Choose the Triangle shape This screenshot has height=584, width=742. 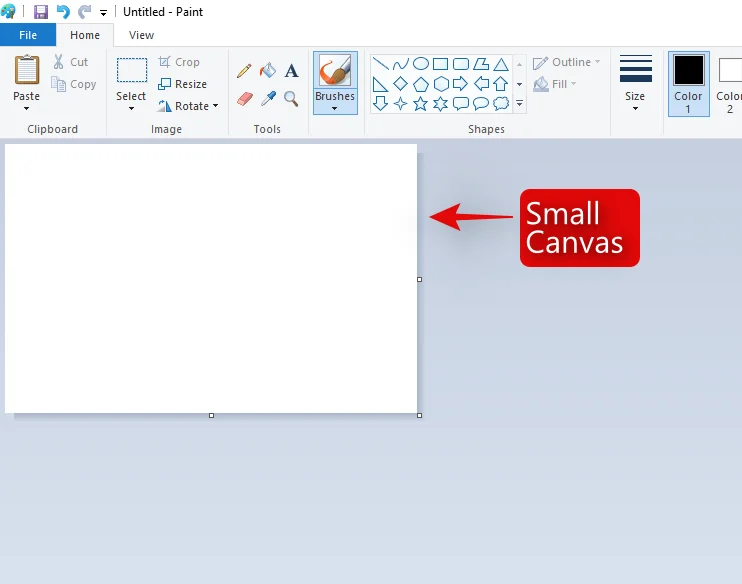pos(501,63)
